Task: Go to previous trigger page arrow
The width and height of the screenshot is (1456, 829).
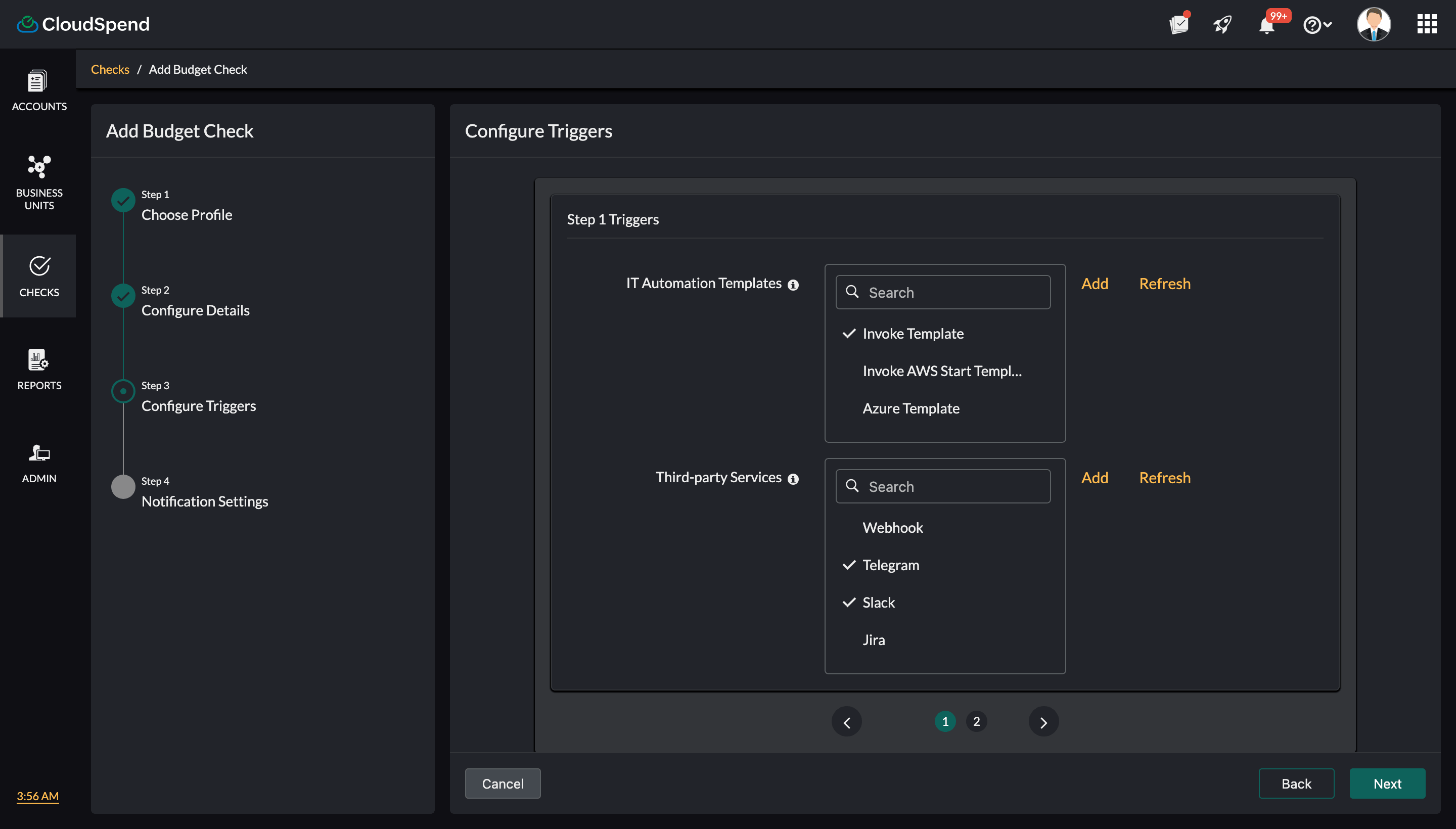Action: (847, 722)
